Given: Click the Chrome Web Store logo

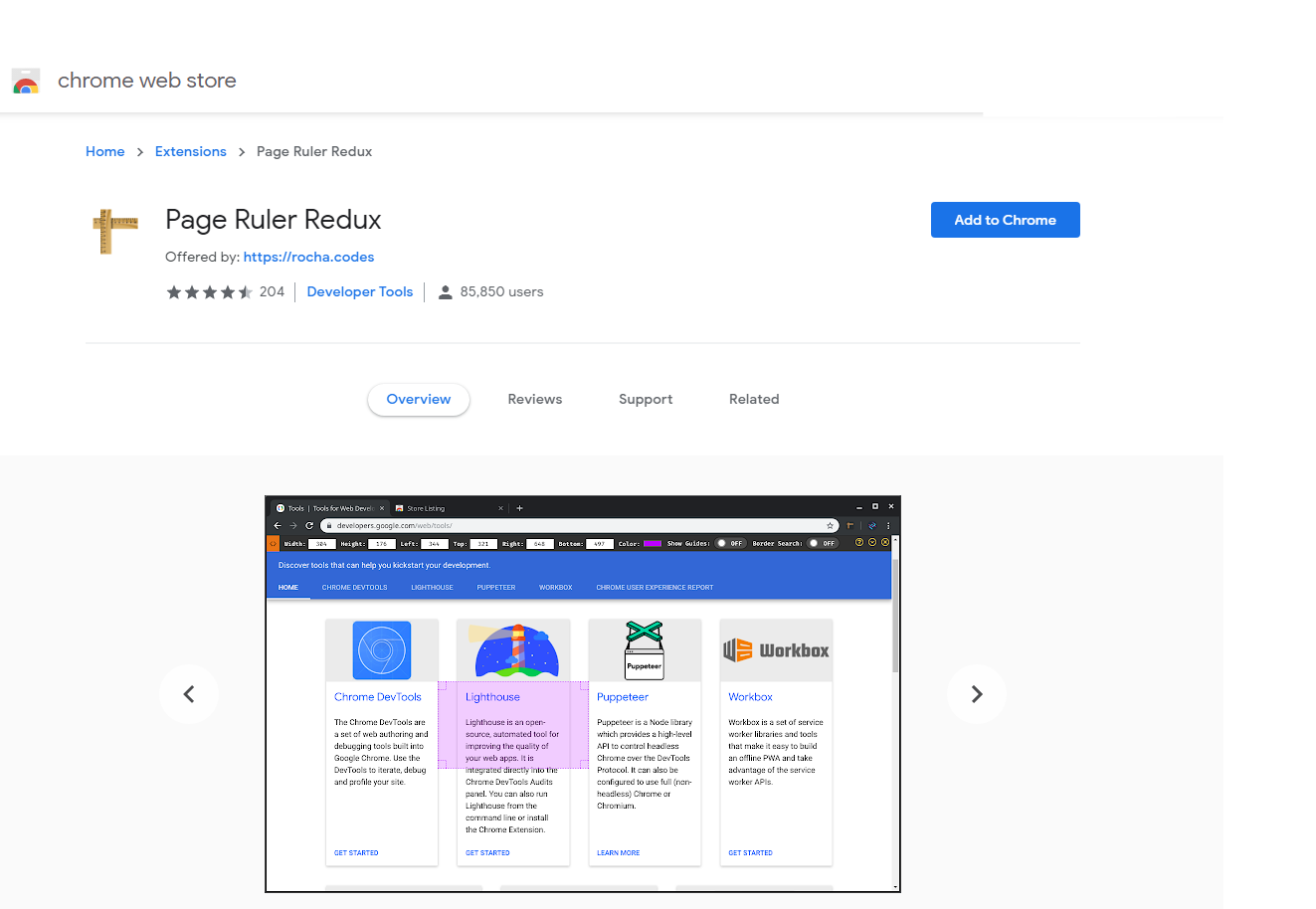Looking at the screenshot, I should [26, 82].
